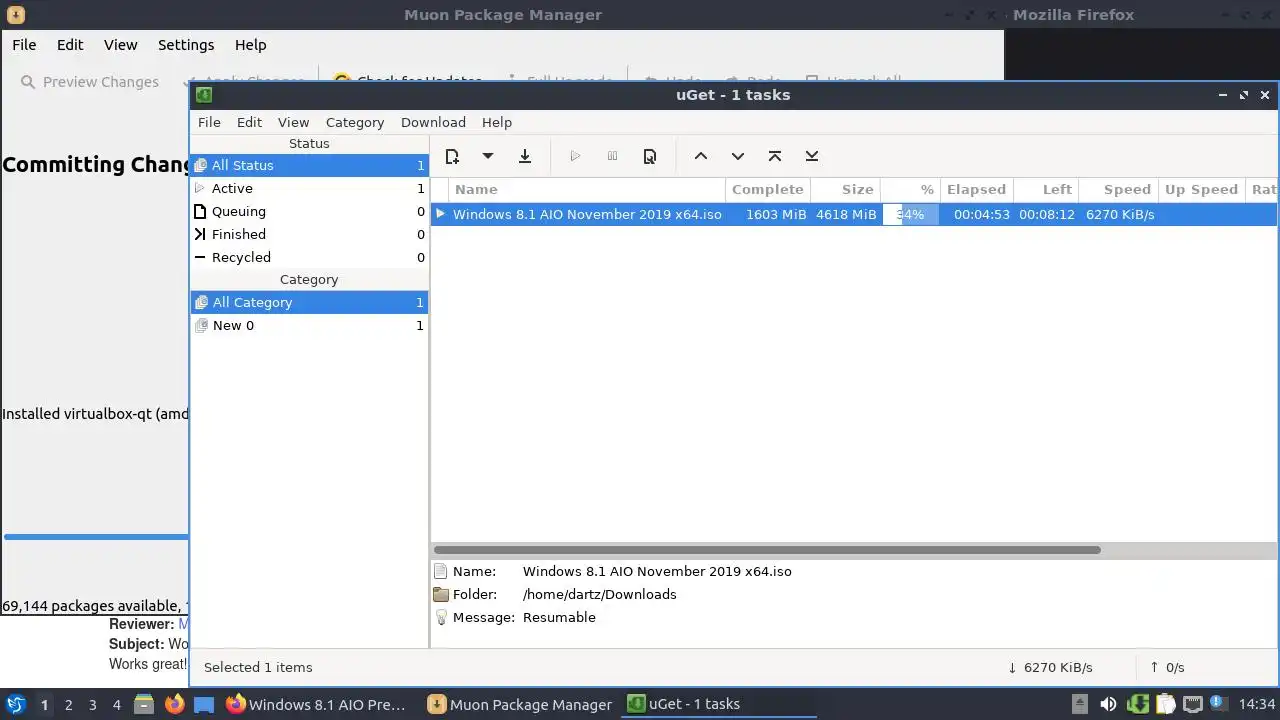1280x720 pixels.
Task: Launch Firefox from taskbar quick launch
Action: click(174, 704)
